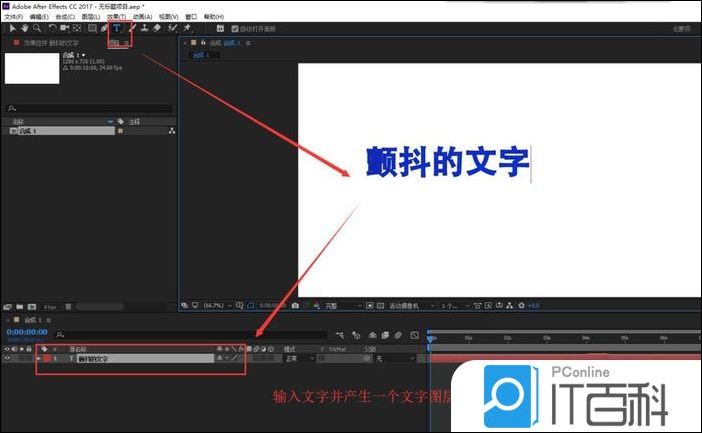Select the Rotation tool
Viewport: 702px width, 433px height.
point(52,28)
